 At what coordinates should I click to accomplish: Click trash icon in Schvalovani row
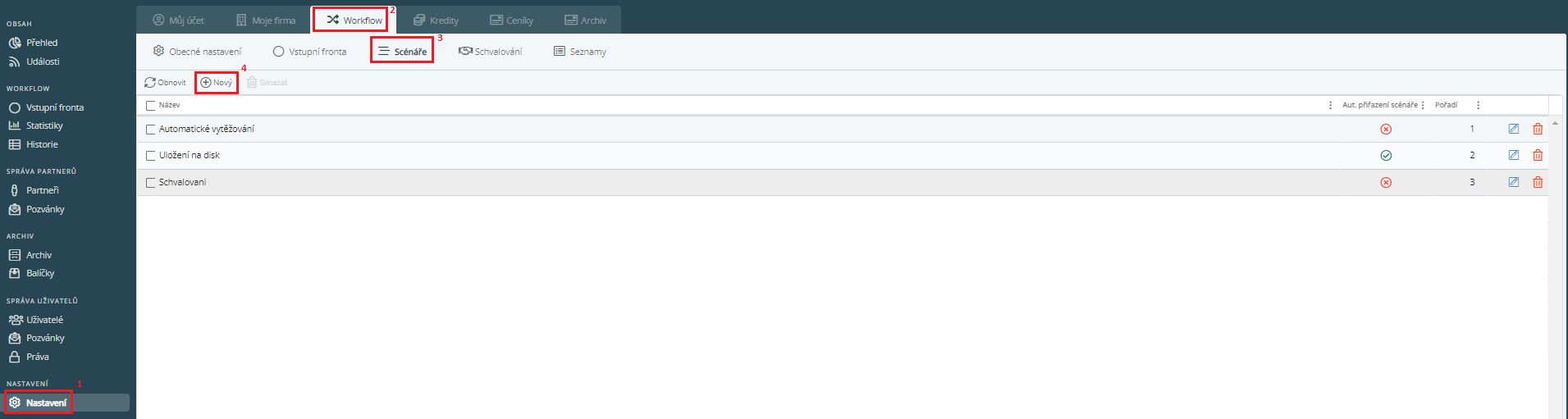[1538, 182]
